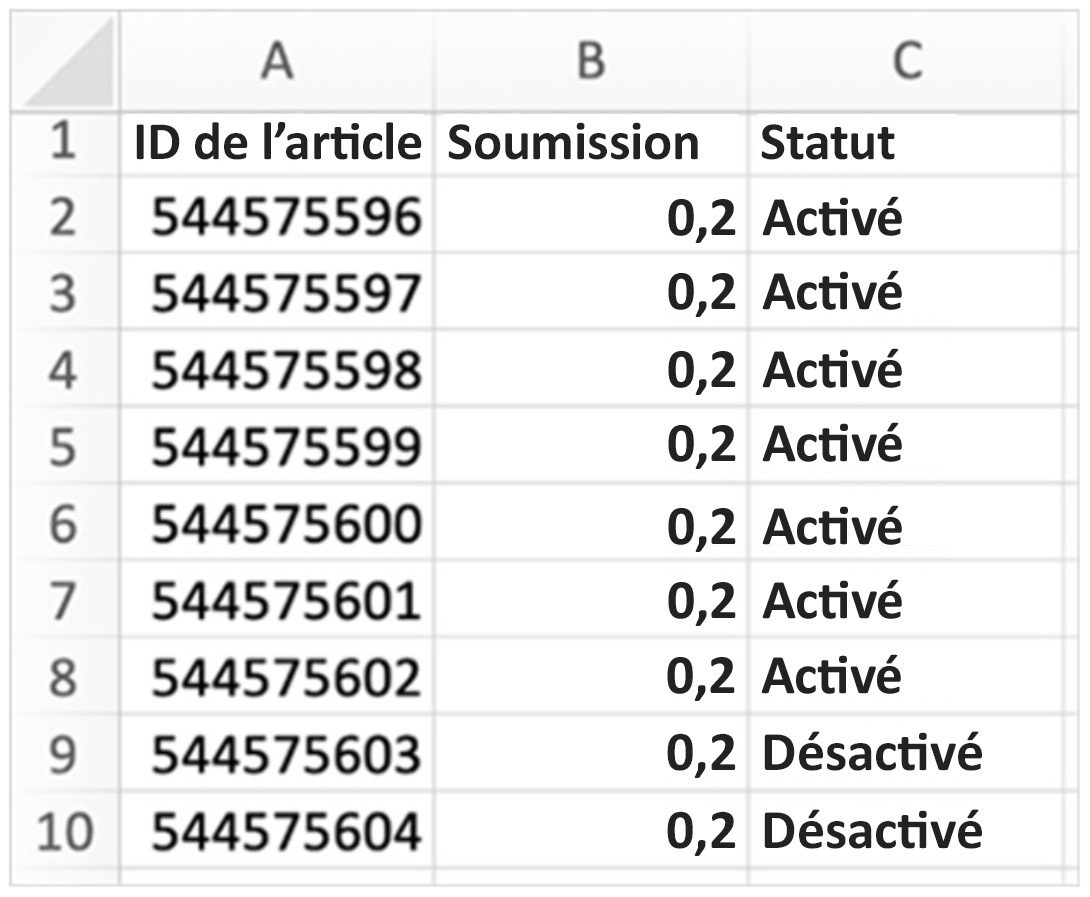Click the 'ID de l'article' header cell
Image resolution: width=1090 pixels, height=897 pixels.
click(x=277, y=142)
